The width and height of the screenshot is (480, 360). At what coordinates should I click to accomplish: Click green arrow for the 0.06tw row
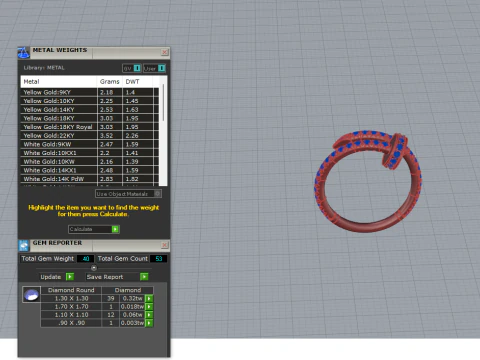click(149, 315)
